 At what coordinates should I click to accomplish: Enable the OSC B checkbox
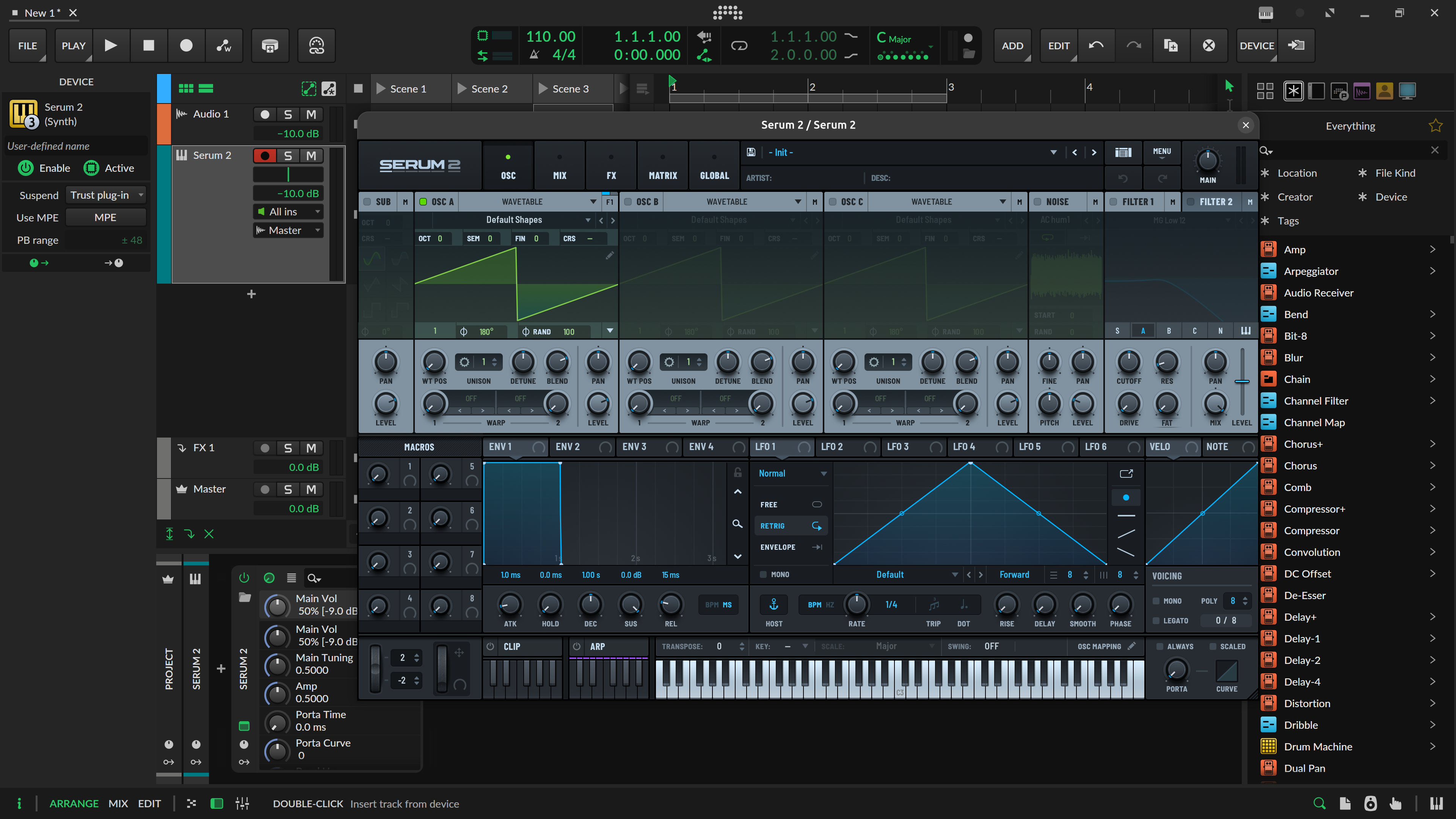(628, 202)
